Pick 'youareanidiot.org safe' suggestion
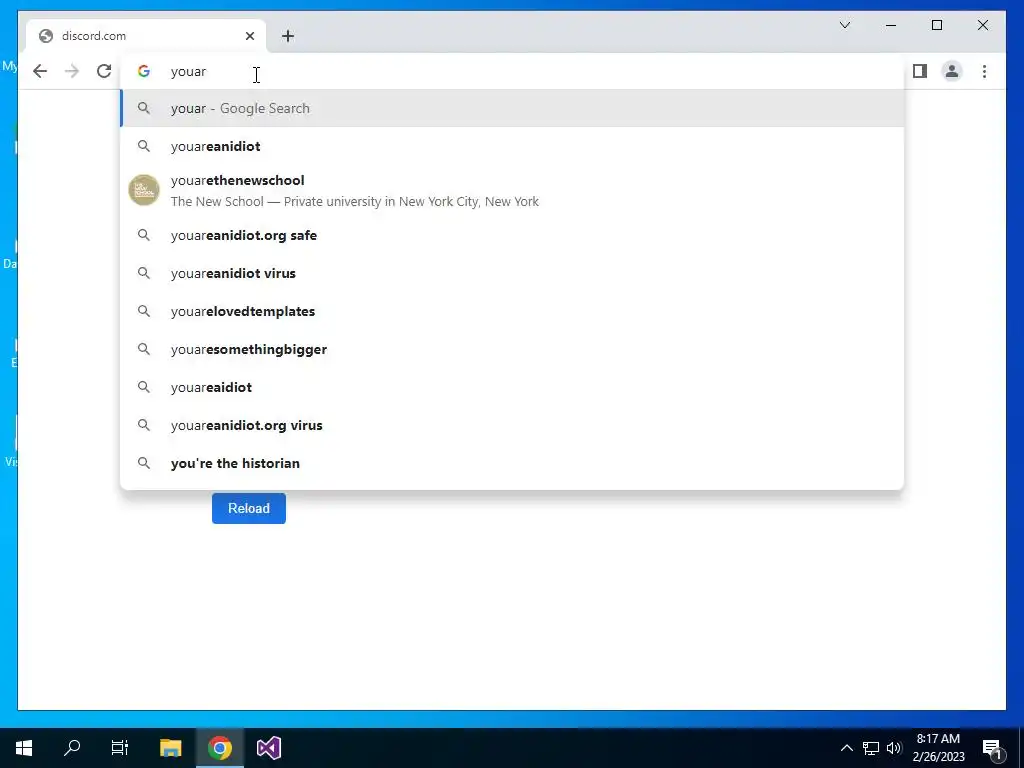Viewport: 1024px width, 768px height. coord(512,235)
